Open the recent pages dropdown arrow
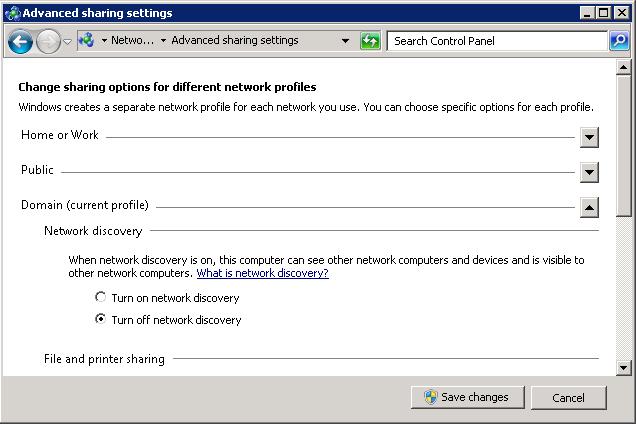This screenshot has width=636, height=424. point(67,42)
